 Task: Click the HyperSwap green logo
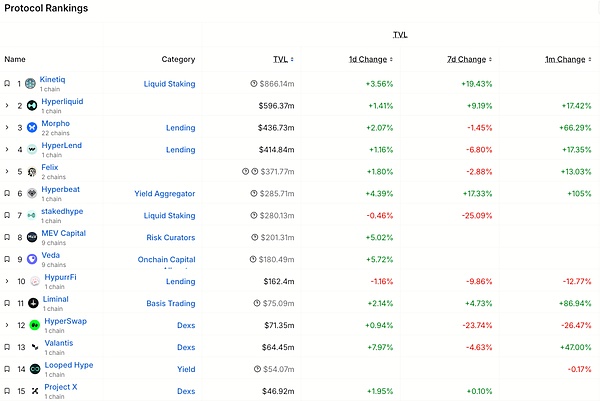(x=32, y=324)
